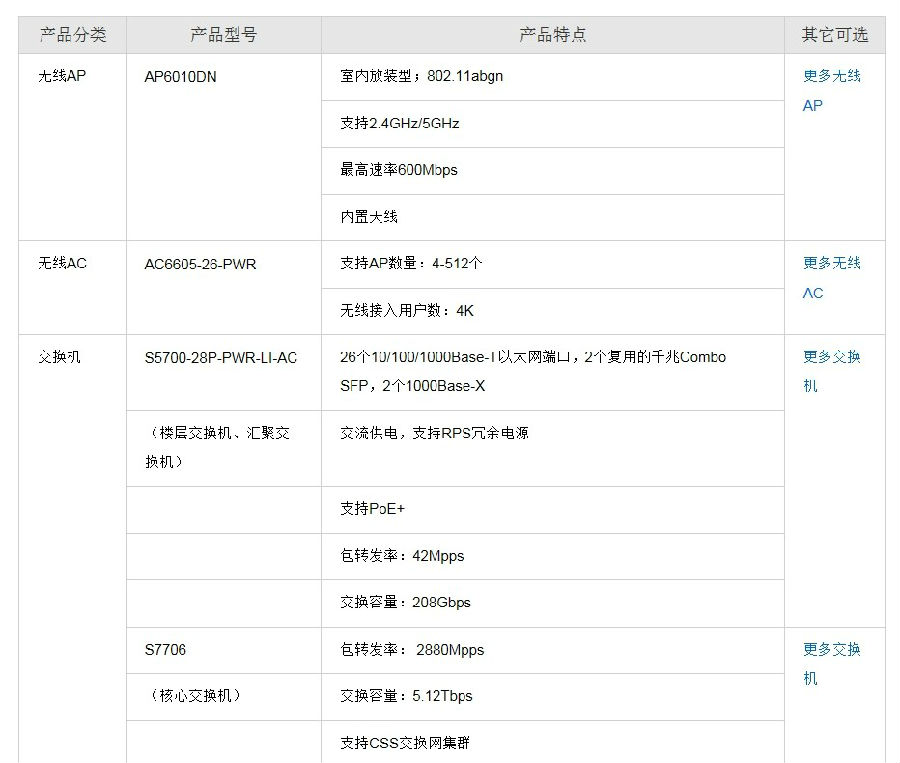This screenshot has width=900, height=763.
Task: Click the 产品型号 column header
Action: (x=223, y=35)
